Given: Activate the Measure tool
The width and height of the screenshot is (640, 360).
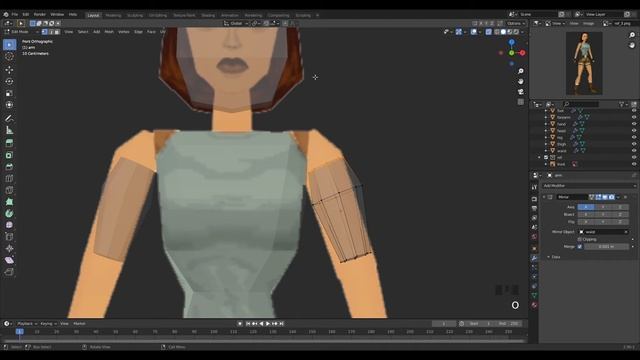Looking at the screenshot, I should click(9, 130).
